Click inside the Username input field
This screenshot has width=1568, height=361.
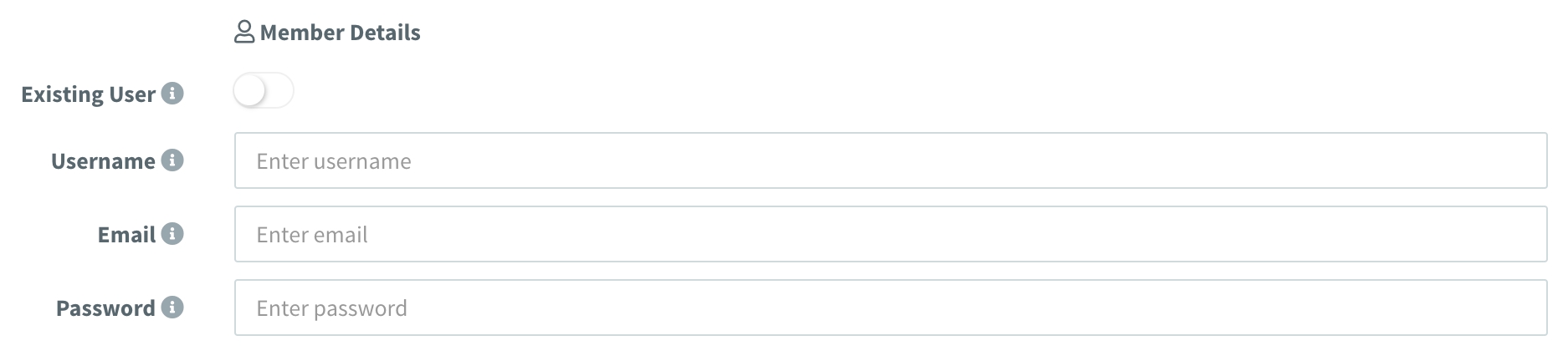coord(890,160)
